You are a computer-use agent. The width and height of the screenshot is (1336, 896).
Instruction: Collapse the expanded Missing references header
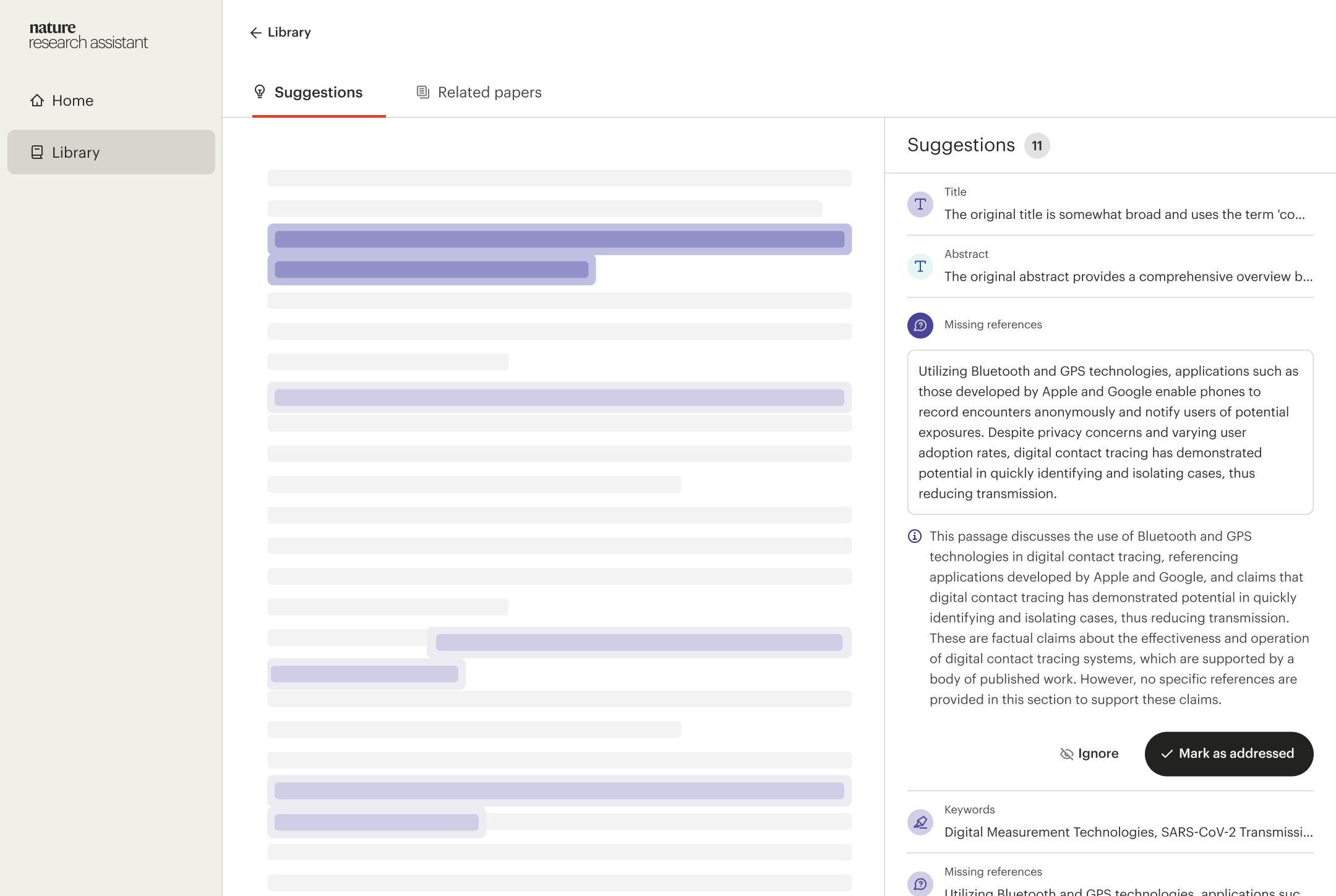[x=993, y=325]
